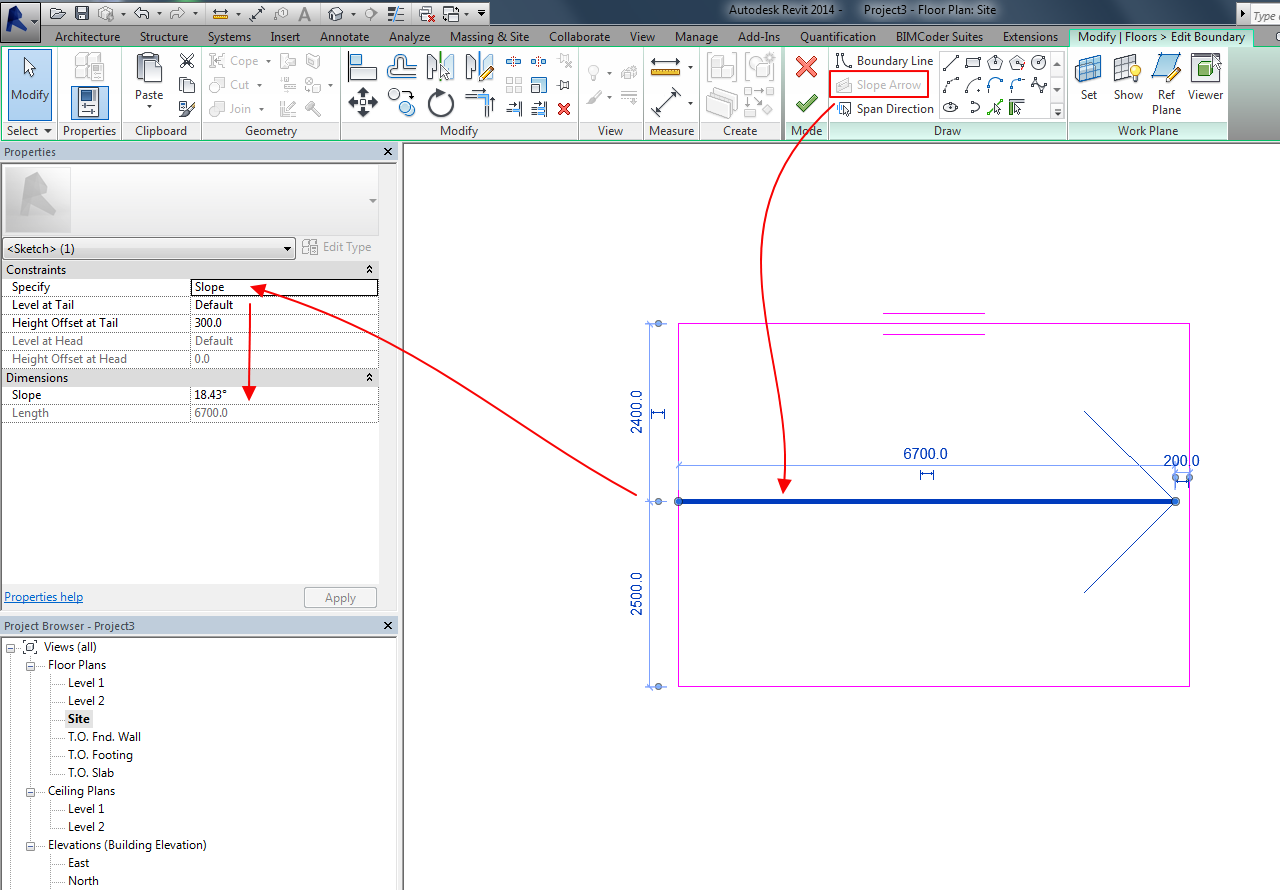Screen dimensions: 1280x890
Task: Click the Apply button in Properties
Action: [340, 598]
